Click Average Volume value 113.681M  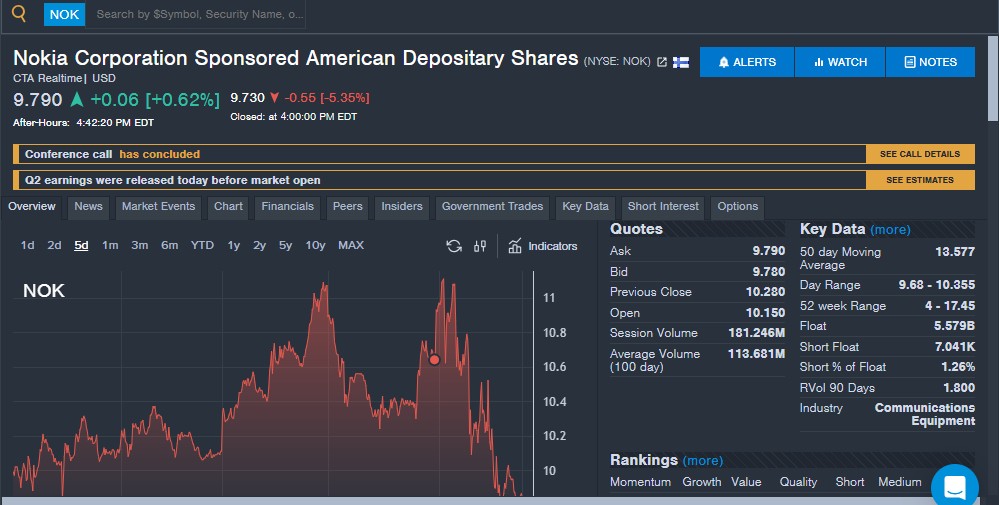coord(756,353)
